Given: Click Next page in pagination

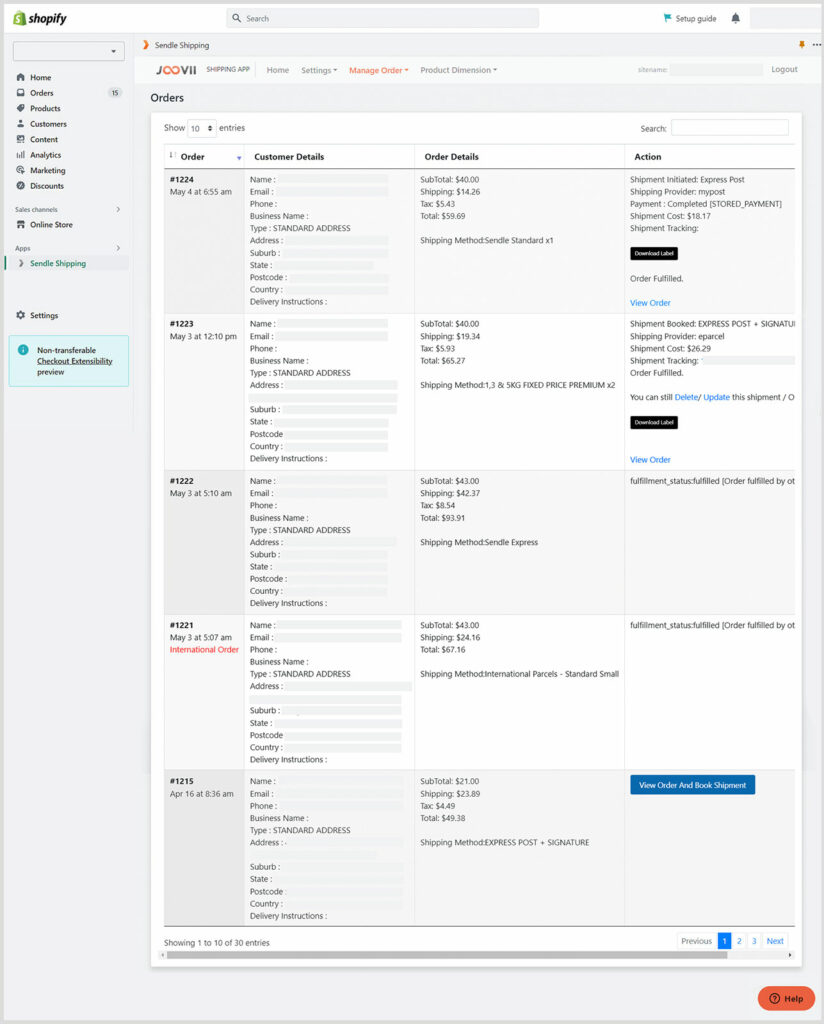Looking at the screenshot, I should (x=775, y=941).
